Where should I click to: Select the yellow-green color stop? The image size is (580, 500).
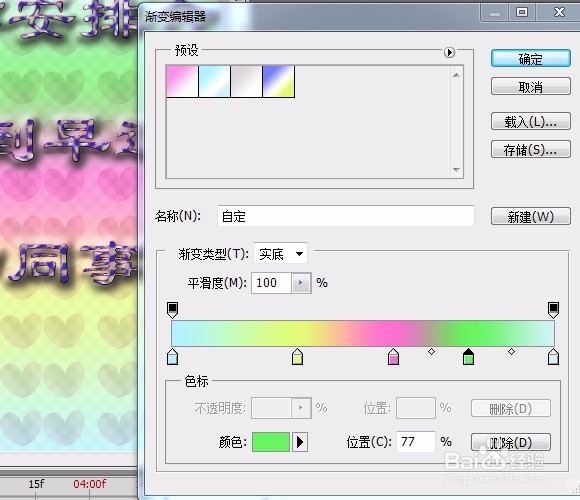click(297, 357)
